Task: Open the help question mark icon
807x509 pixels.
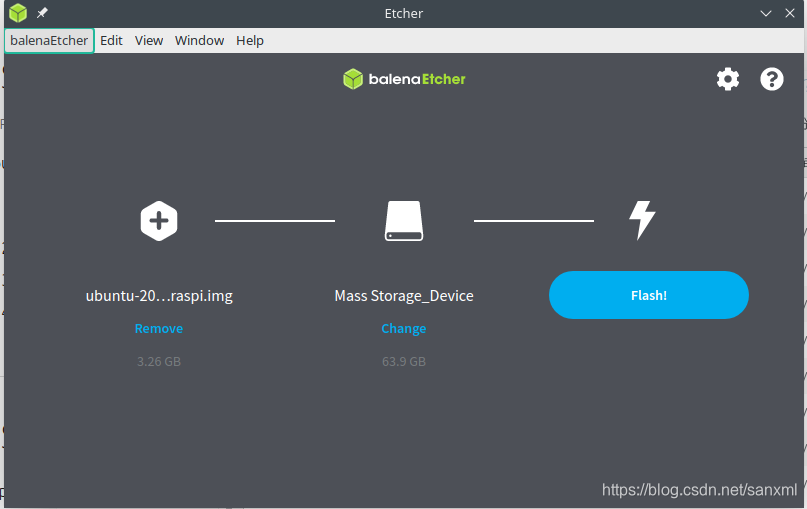Action: [x=771, y=79]
